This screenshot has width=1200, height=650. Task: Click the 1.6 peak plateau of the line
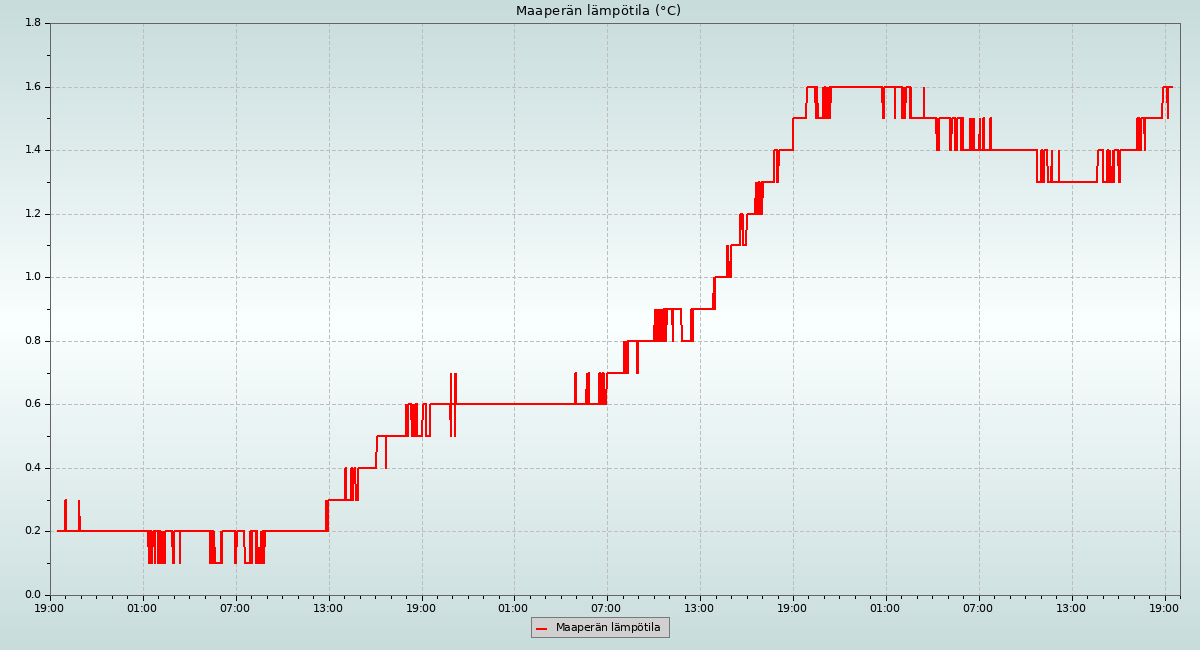pyautogui.click(x=855, y=87)
